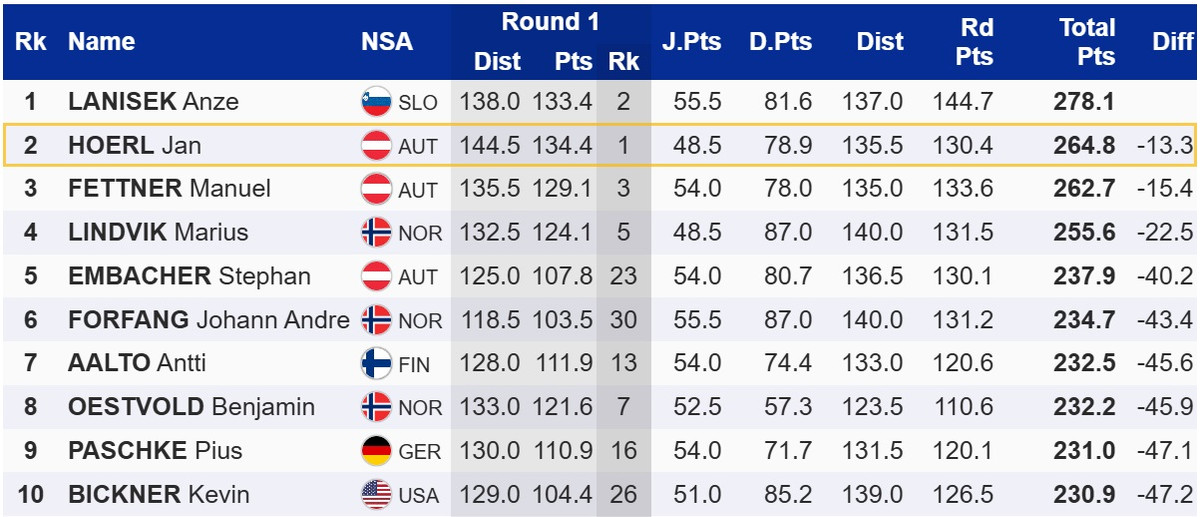Select the highlighted HOERL Jan row
The height and width of the screenshot is (517, 1200).
coord(600,146)
